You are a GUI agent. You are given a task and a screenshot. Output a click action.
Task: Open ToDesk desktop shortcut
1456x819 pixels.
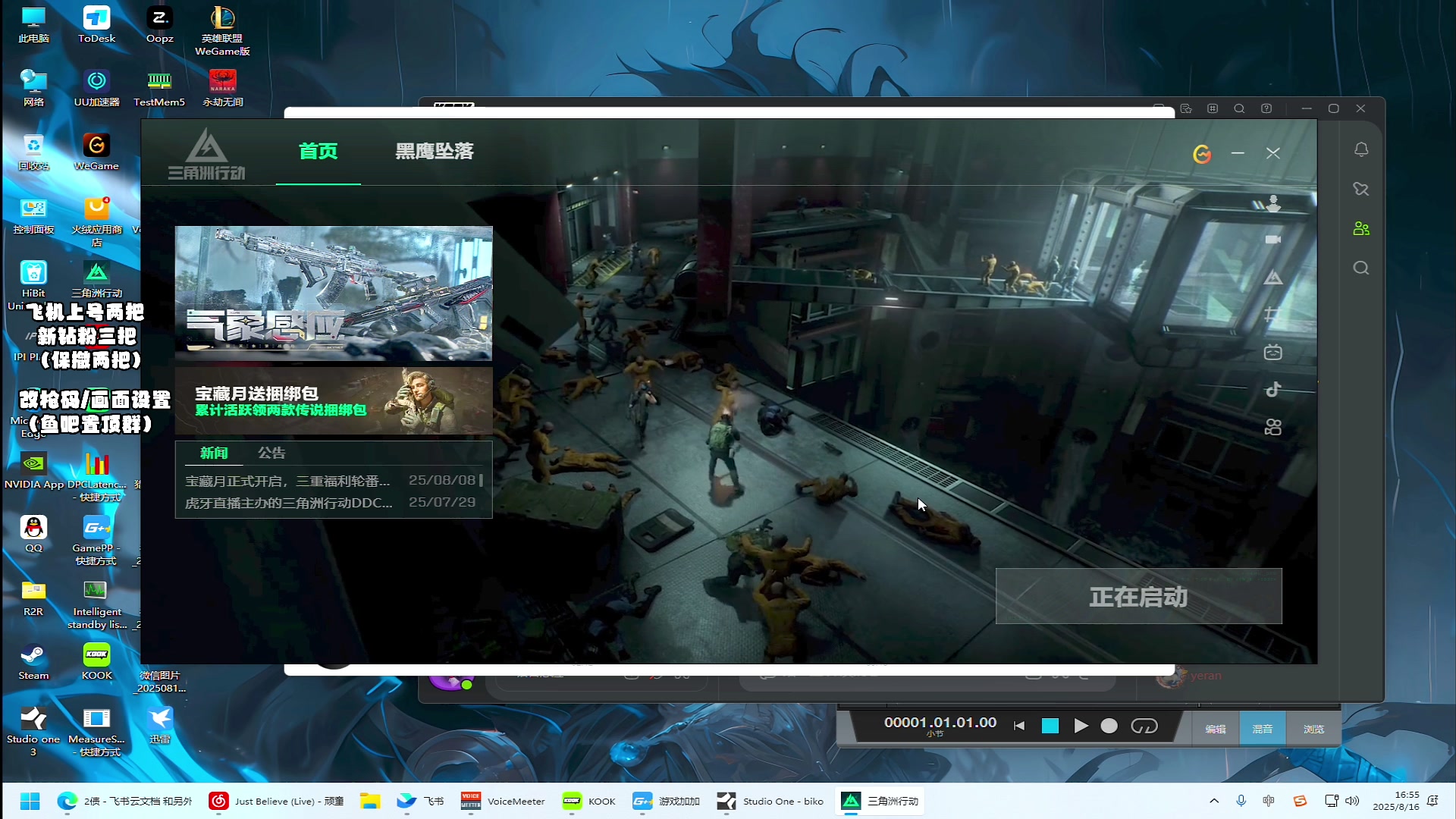tap(96, 24)
